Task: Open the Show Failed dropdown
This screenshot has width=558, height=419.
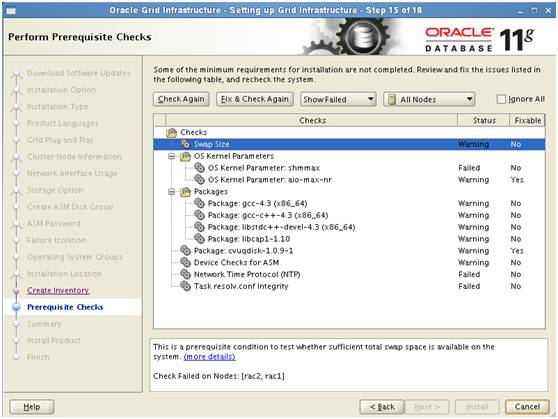Action: (x=338, y=99)
